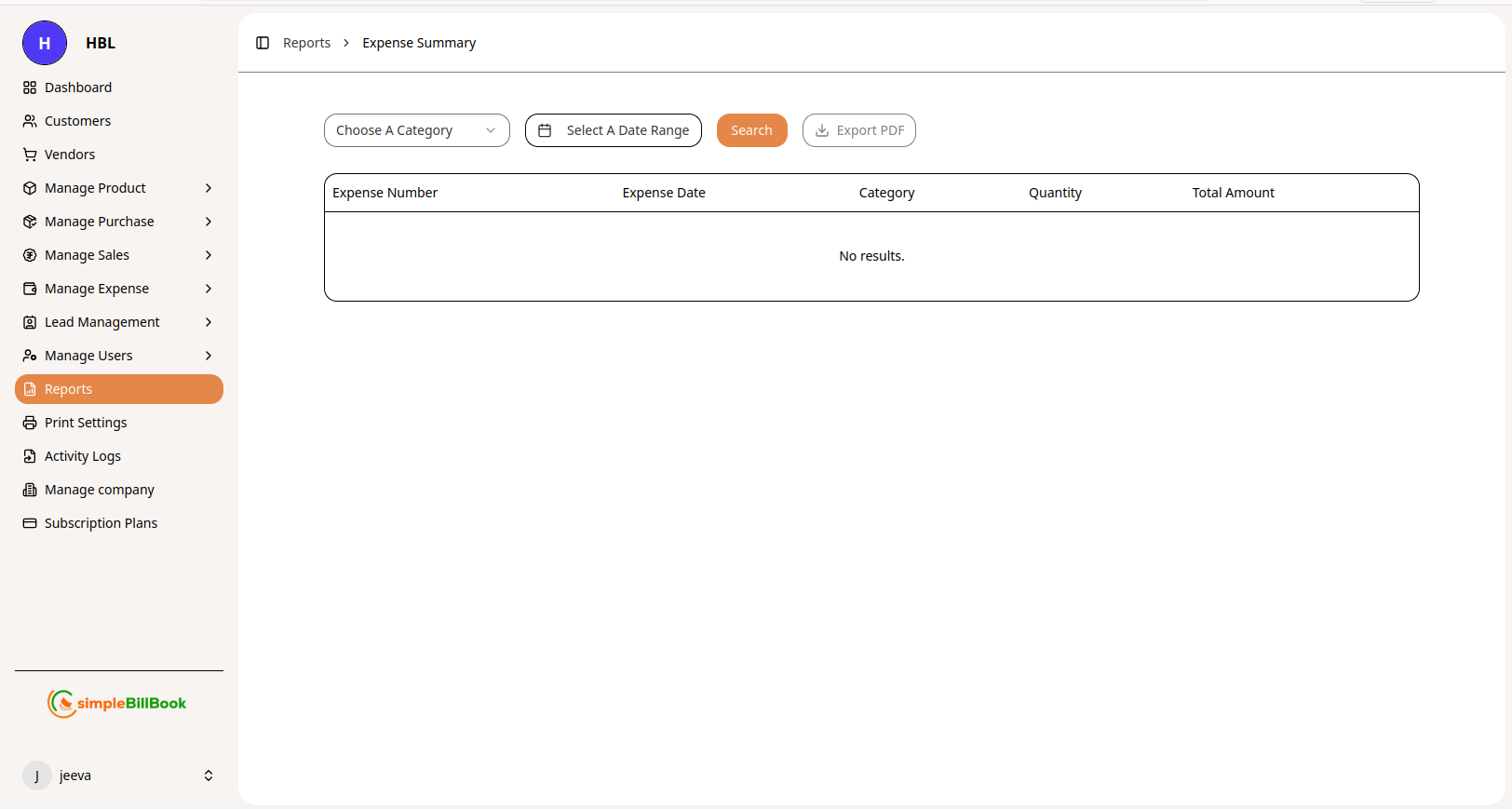Click the Customers icon in sidebar
The width and height of the screenshot is (1512, 809).
pyautogui.click(x=30, y=121)
